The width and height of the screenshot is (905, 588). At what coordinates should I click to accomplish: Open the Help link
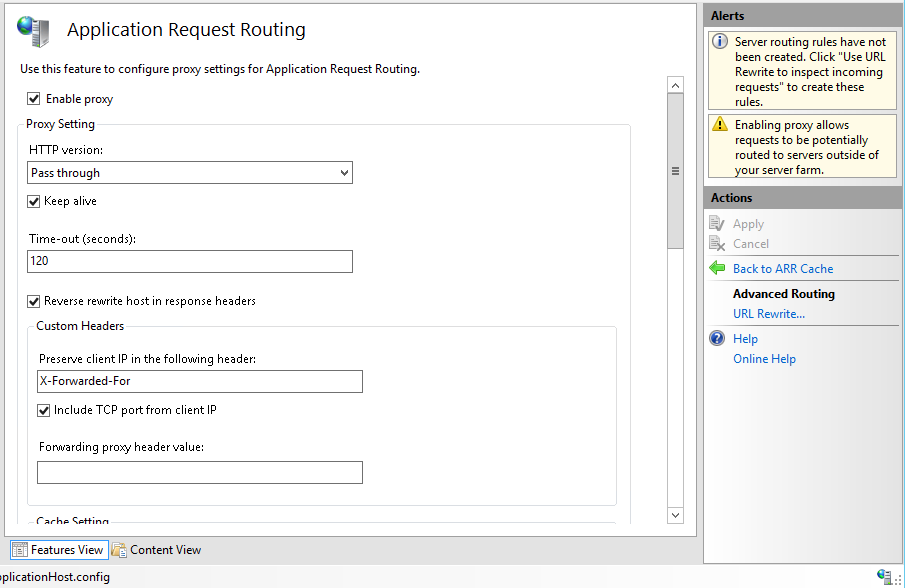coord(745,339)
